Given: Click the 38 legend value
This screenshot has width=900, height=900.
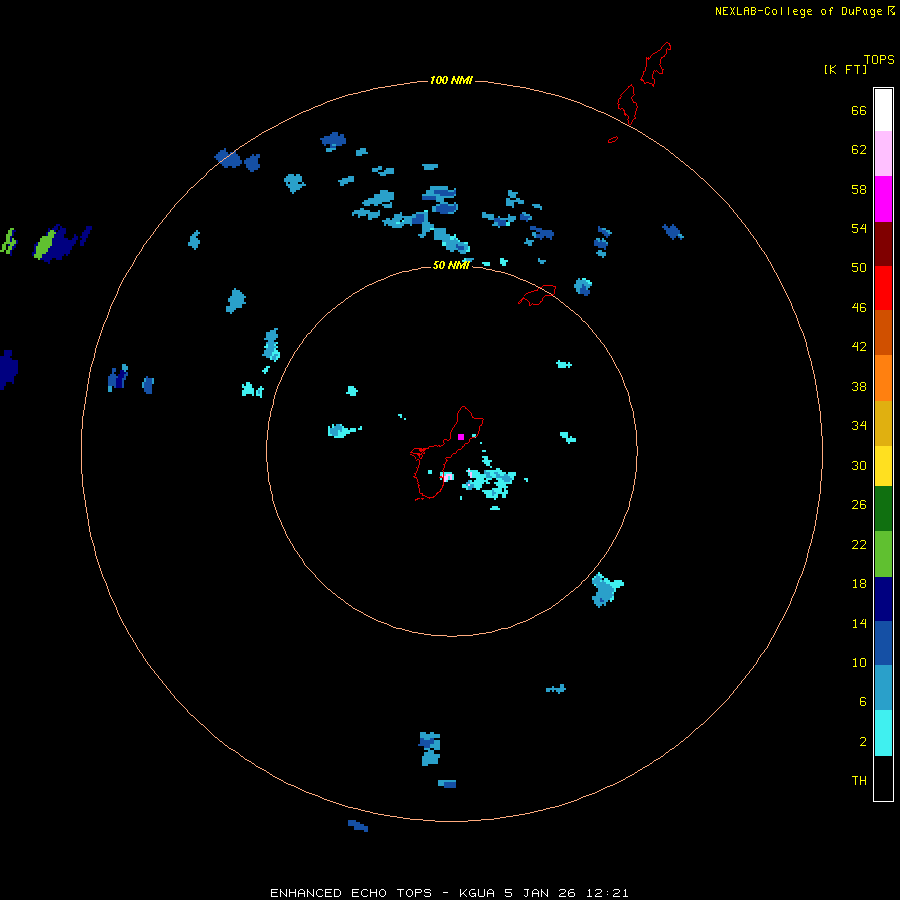Looking at the screenshot, I should pyautogui.click(x=859, y=386).
